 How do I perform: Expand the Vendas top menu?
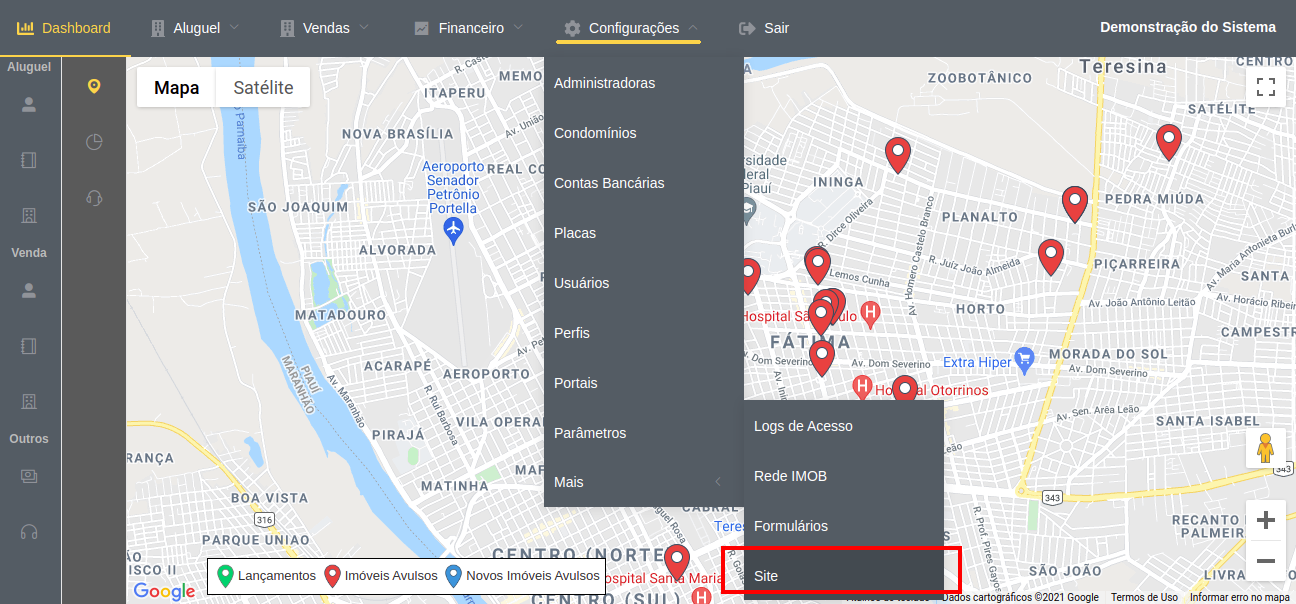point(325,28)
